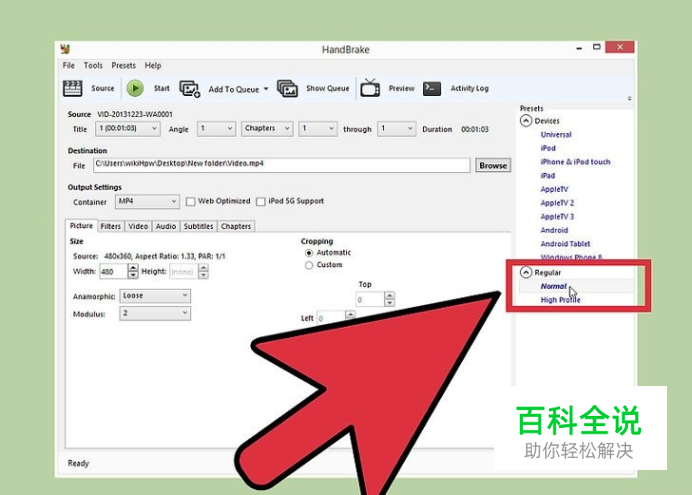Open the ending chapter dropdown after through

(x=396, y=128)
